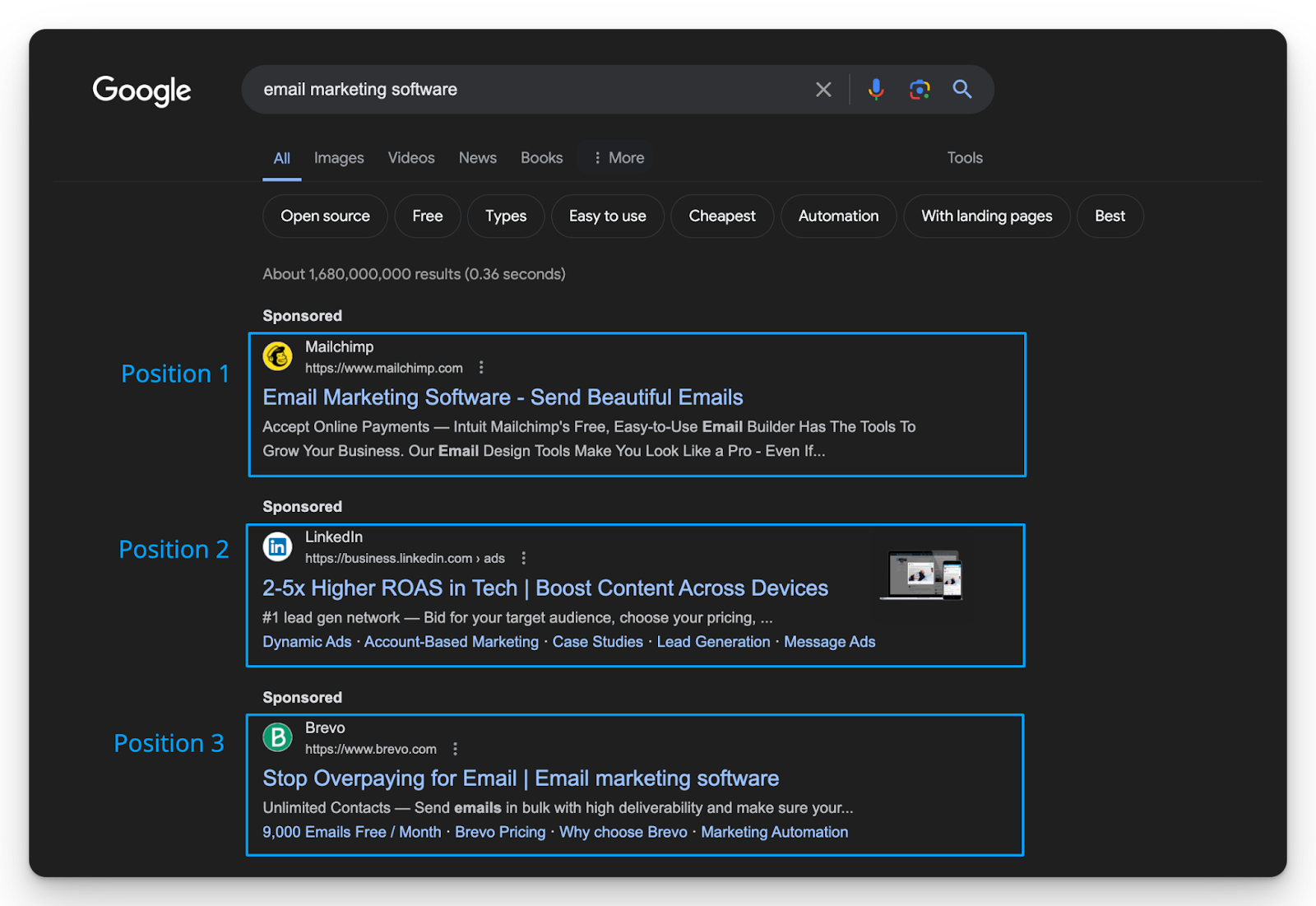1316x906 pixels.
Task: Apply the Easy to use filter chip
Action: (x=608, y=216)
